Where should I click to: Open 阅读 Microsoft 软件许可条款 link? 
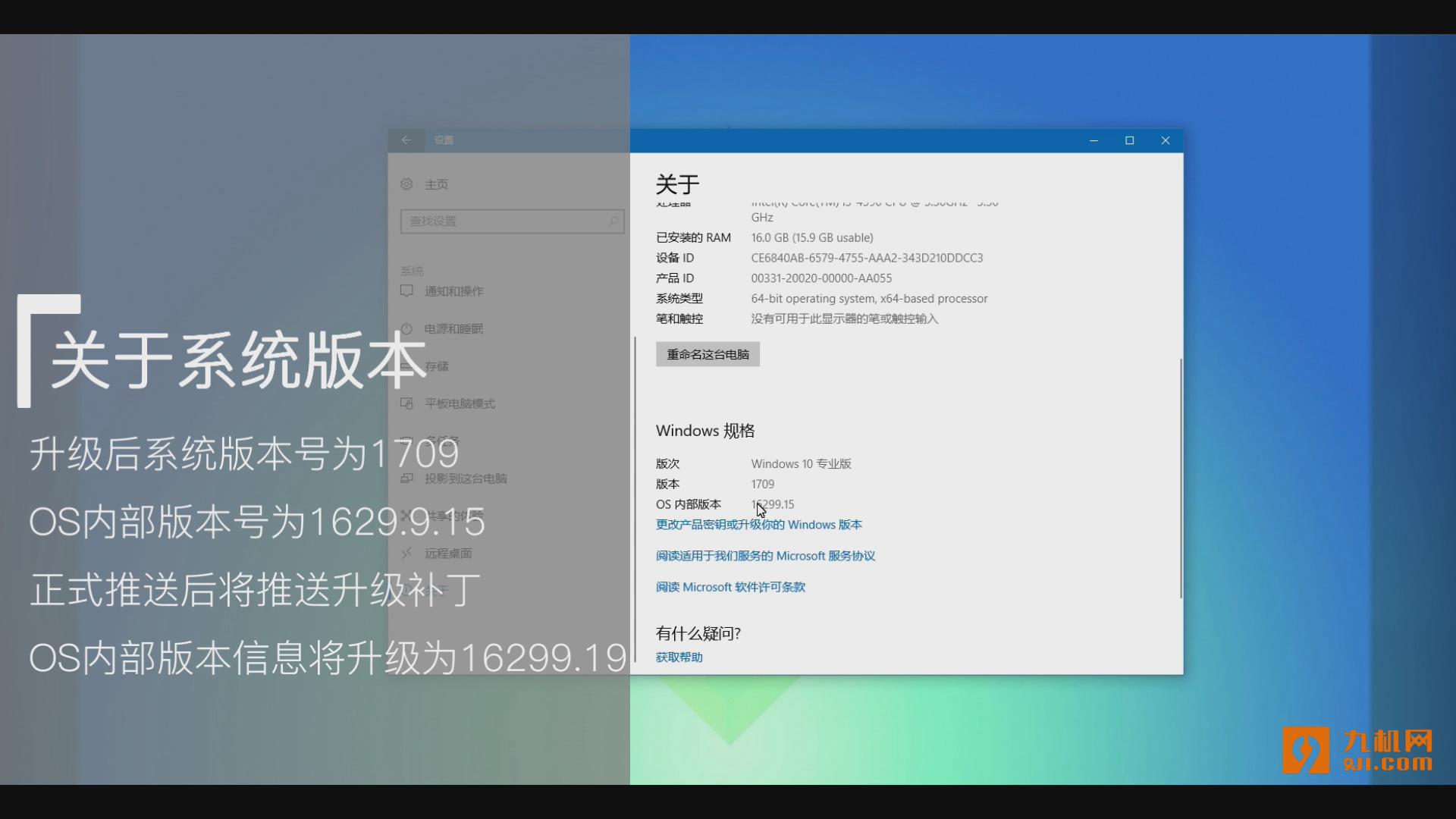point(730,587)
